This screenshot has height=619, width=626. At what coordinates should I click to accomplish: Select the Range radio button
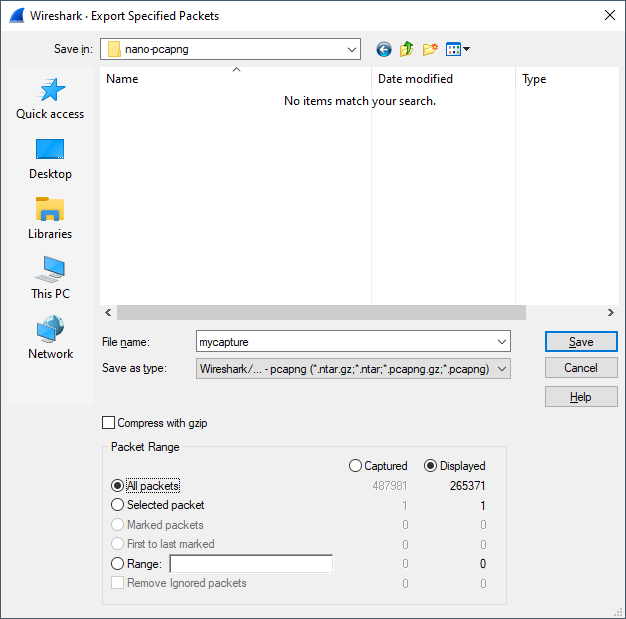(117, 563)
